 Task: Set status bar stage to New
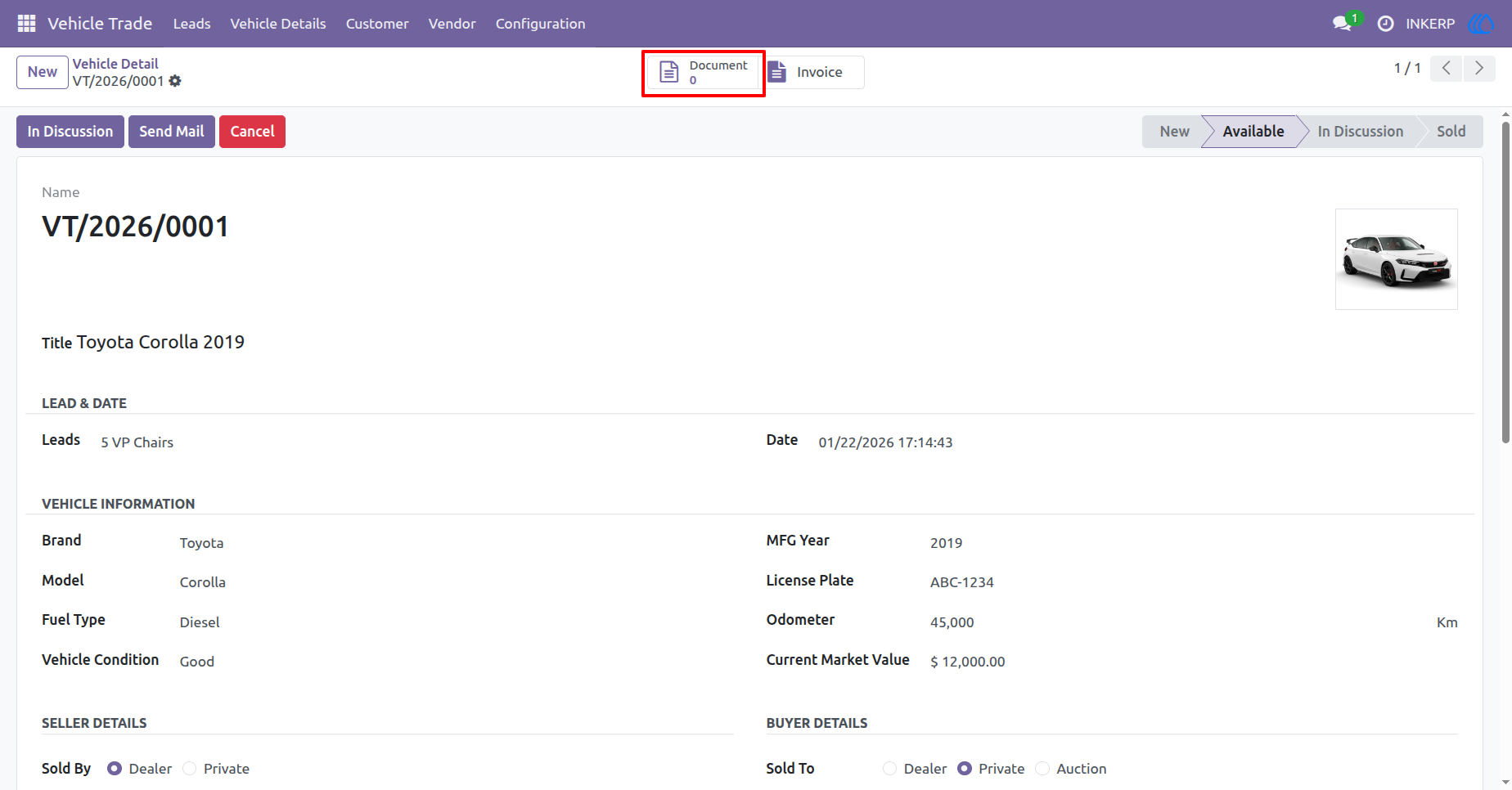coord(1173,132)
